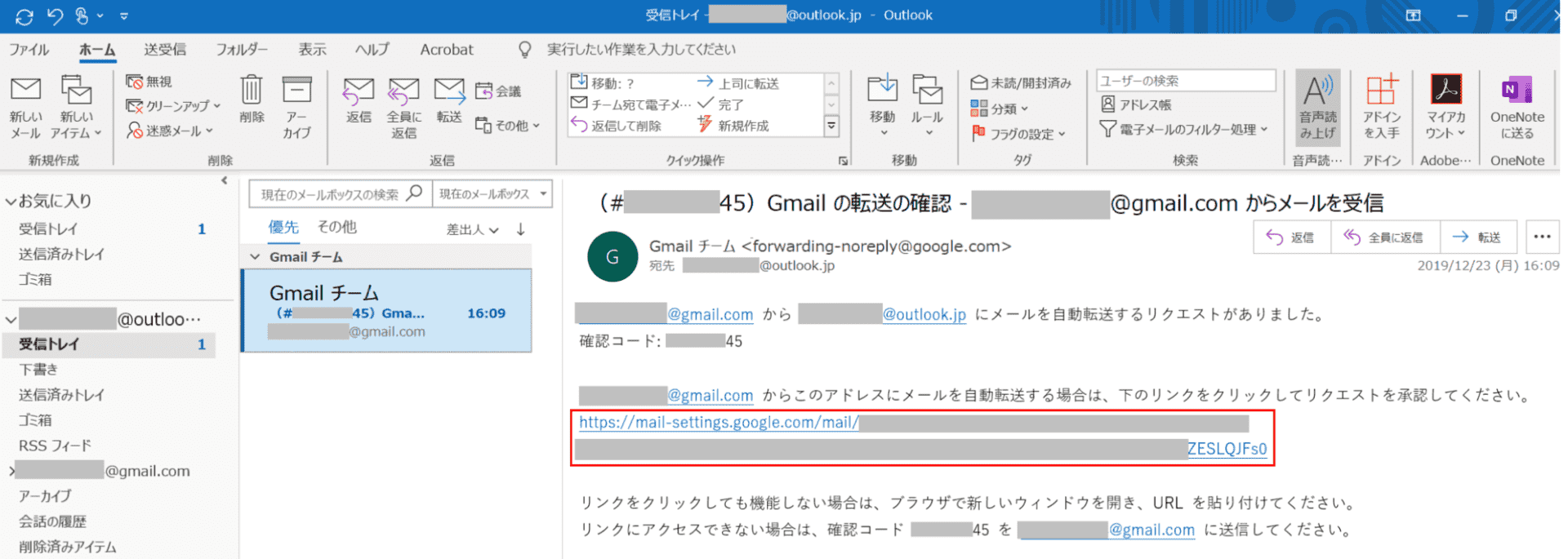
Task: Toggle 未読/開封済み read status
Action: pyautogui.click(x=1021, y=82)
